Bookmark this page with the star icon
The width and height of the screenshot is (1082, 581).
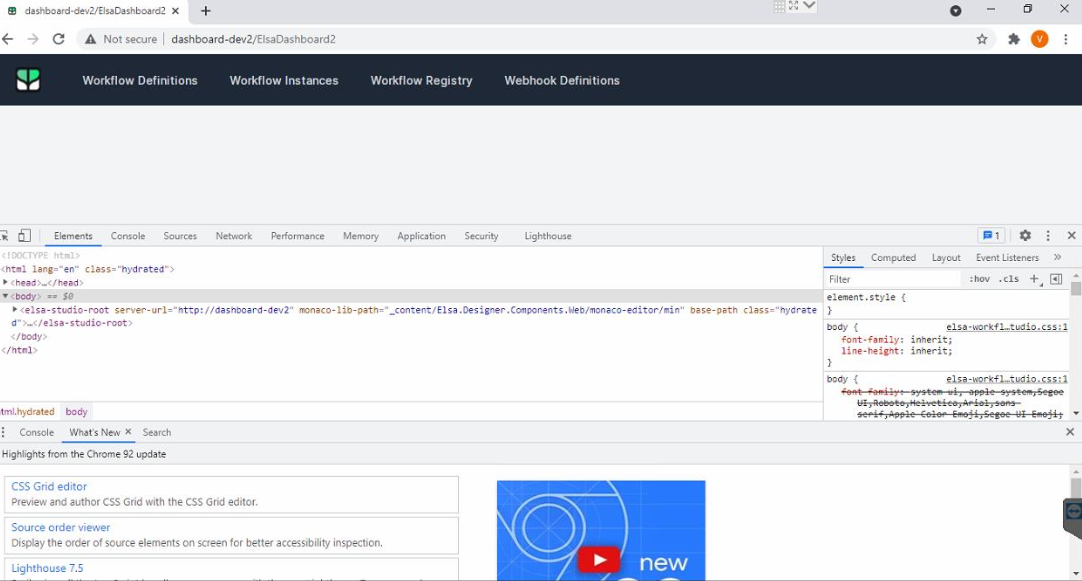[982, 39]
